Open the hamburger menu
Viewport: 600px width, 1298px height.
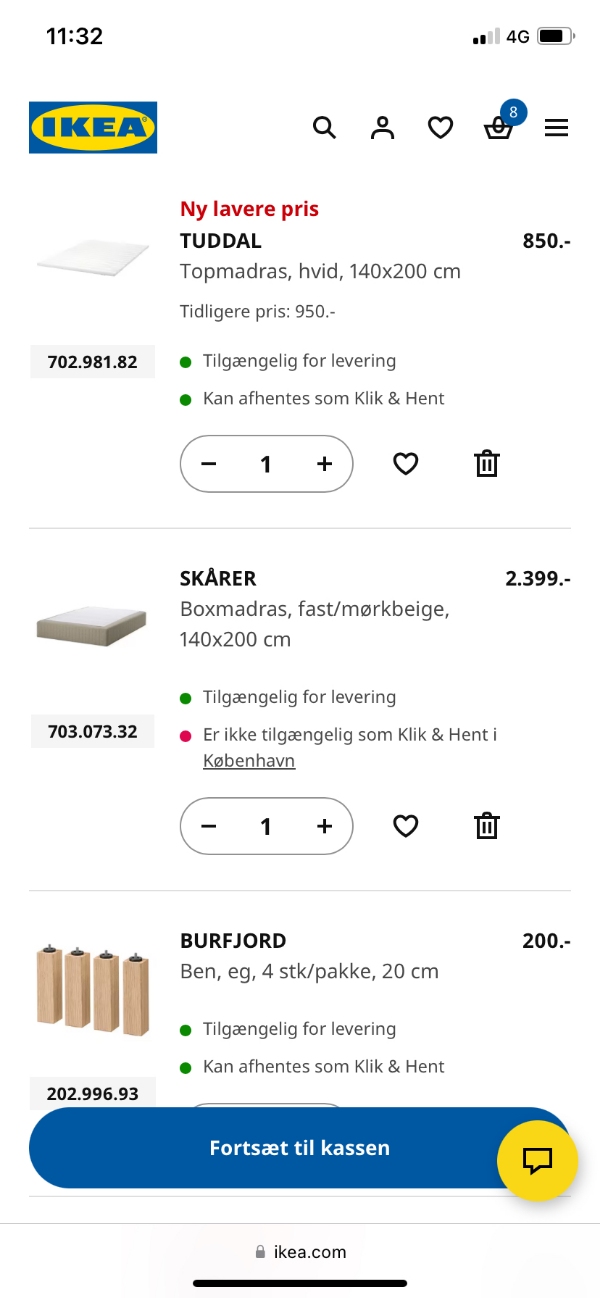click(x=556, y=127)
